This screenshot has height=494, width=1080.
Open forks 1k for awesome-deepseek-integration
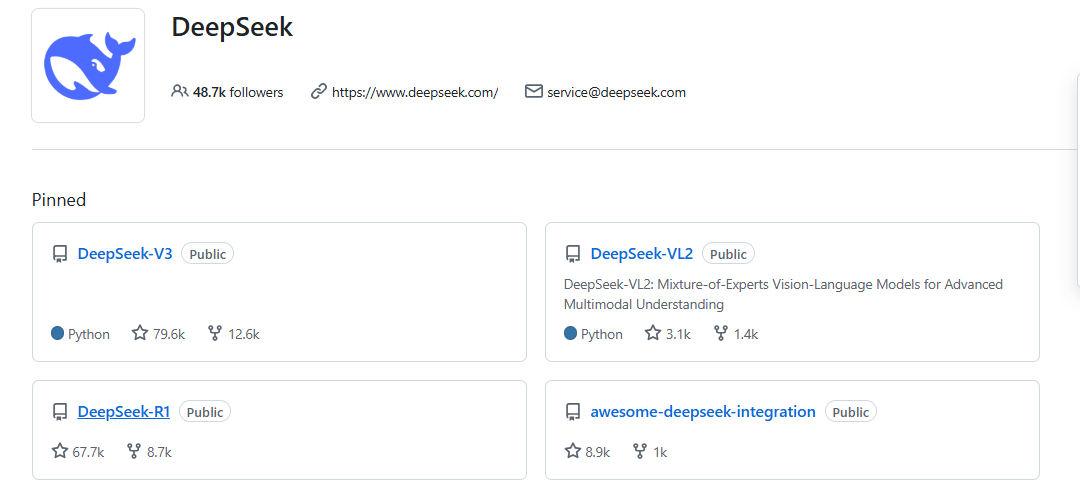tap(650, 452)
